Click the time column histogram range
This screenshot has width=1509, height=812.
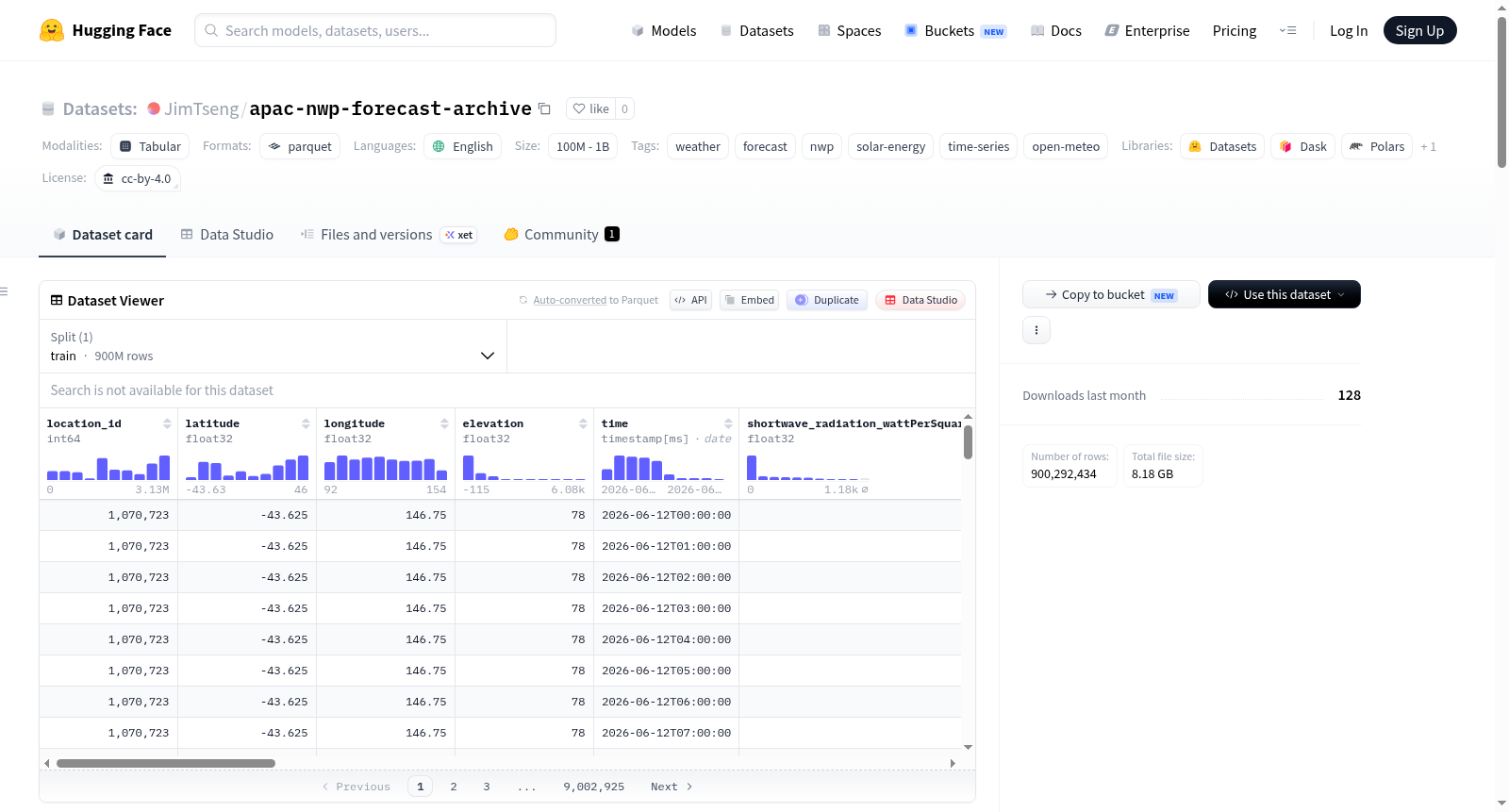pyautogui.click(x=663, y=468)
